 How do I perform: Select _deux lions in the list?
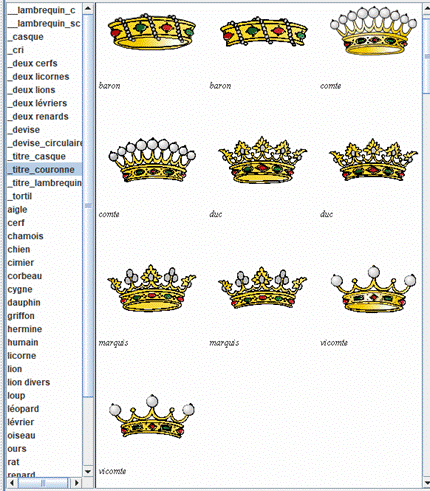click(x=32, y=90)
